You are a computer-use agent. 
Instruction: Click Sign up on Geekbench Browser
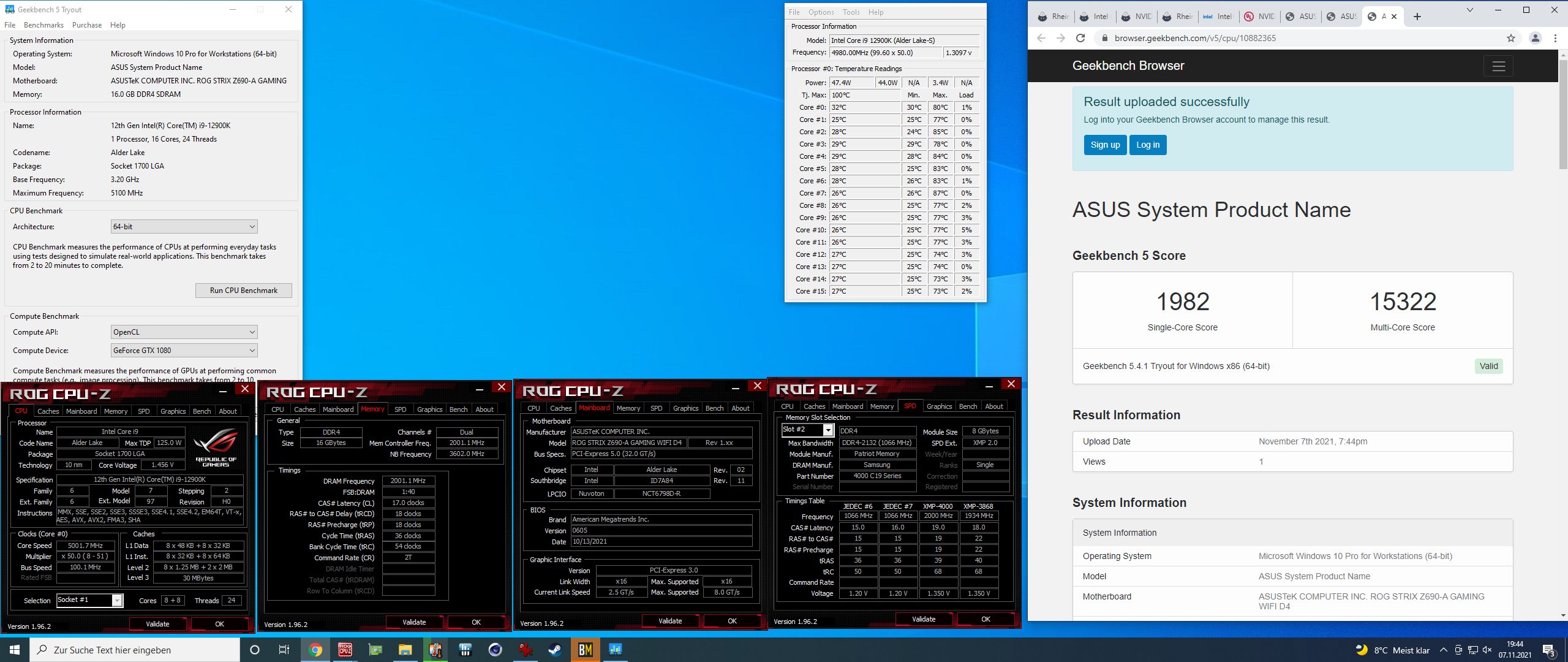pyautogui.click(x=1105, y=145)
